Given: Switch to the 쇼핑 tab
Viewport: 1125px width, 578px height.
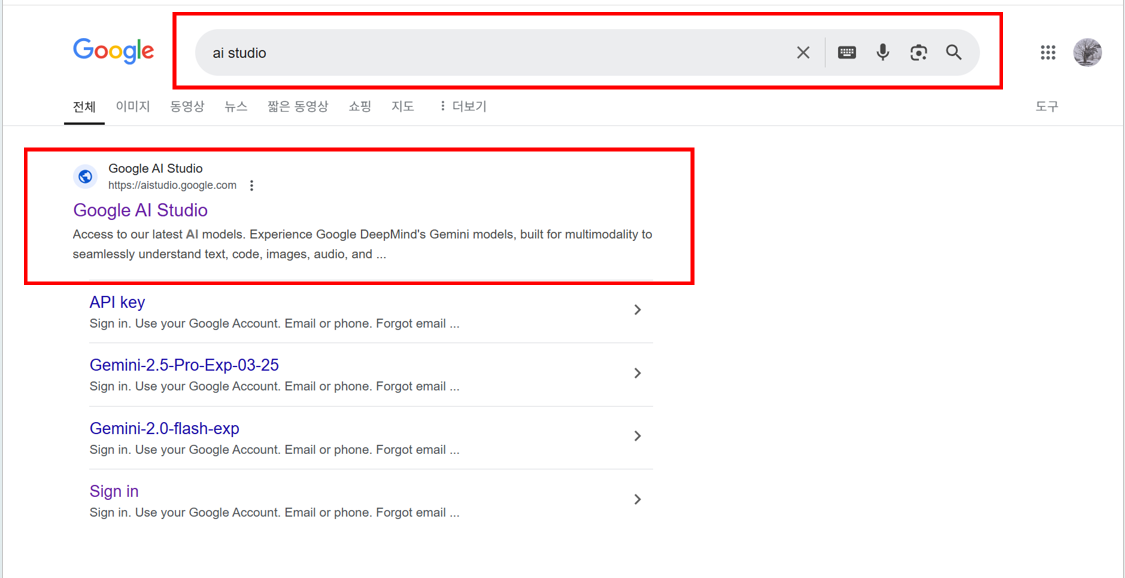Looking at the screenshot, I should 360,107.
